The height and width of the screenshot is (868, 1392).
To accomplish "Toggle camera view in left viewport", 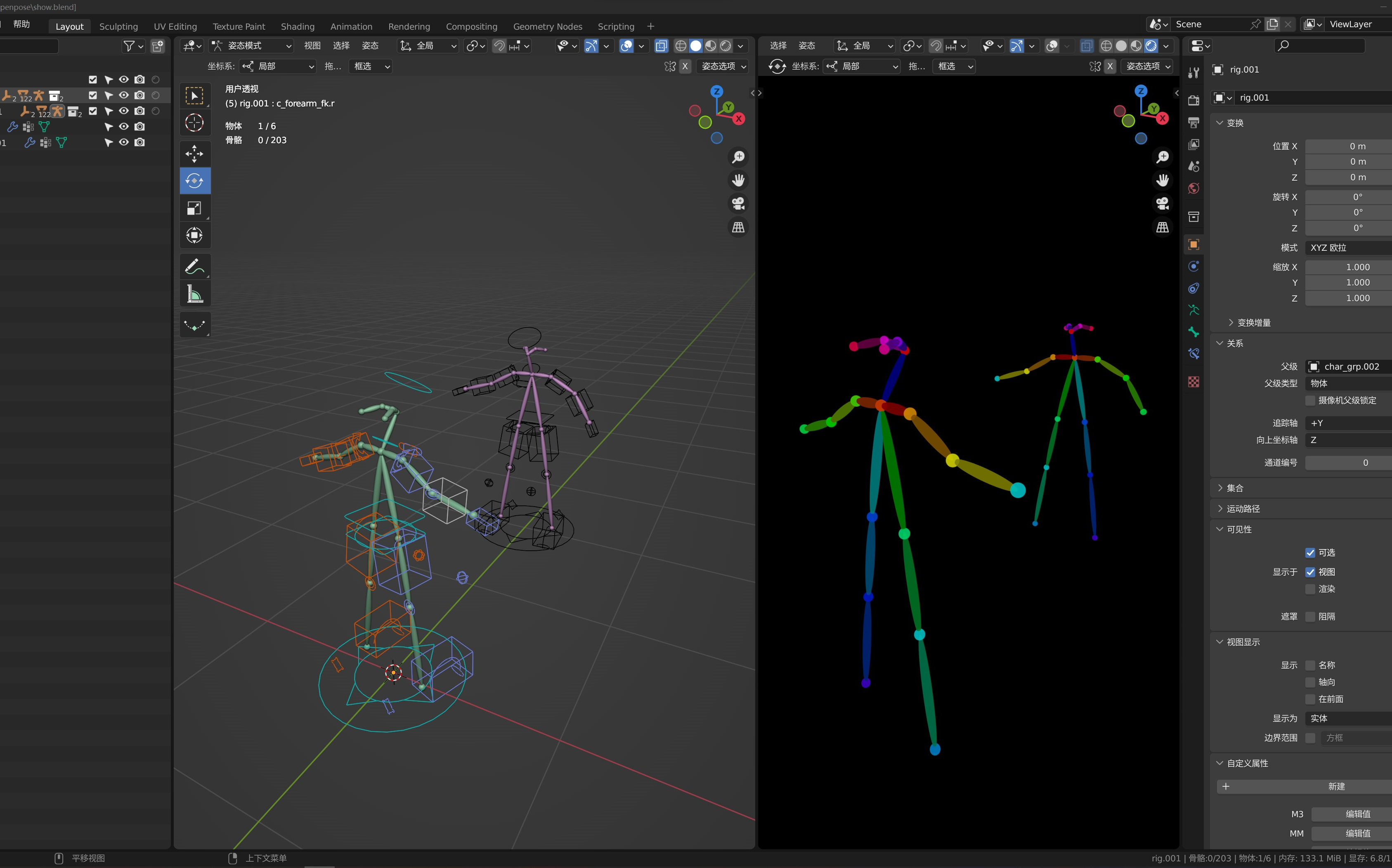I will [738, 203].
